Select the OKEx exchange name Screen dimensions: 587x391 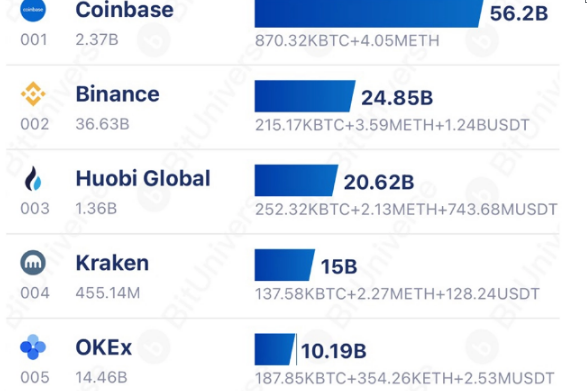click(x=104, y=348)
